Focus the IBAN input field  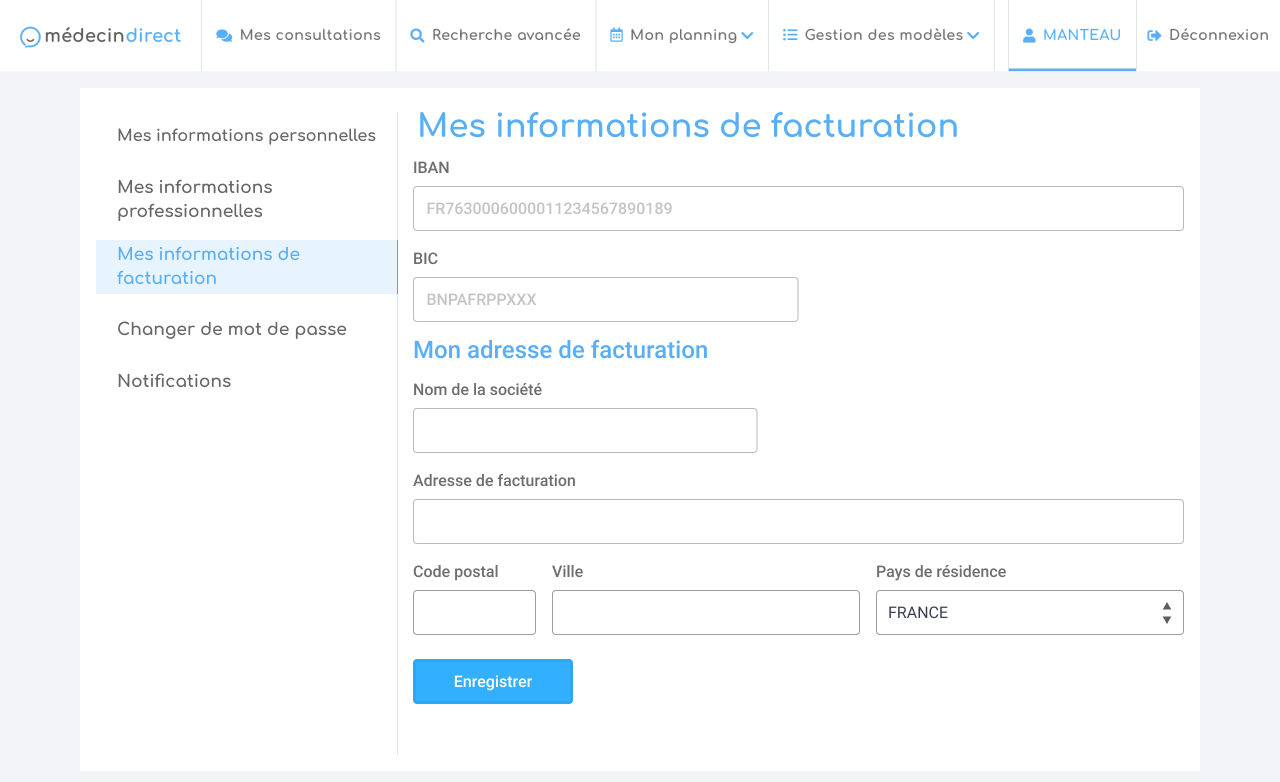click(x=798, y=208)
